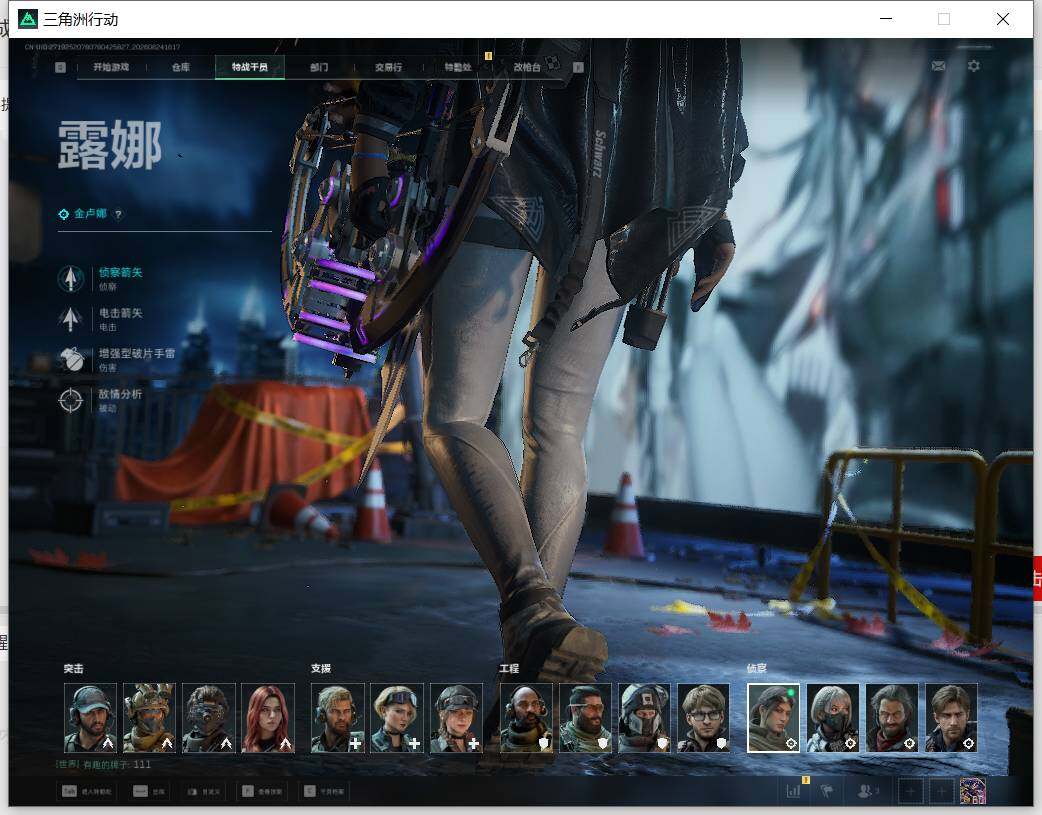Pick the bearded 侦察 operator with red scarf
Viewport: 1042px width, 815px height.
coord(892,718)
